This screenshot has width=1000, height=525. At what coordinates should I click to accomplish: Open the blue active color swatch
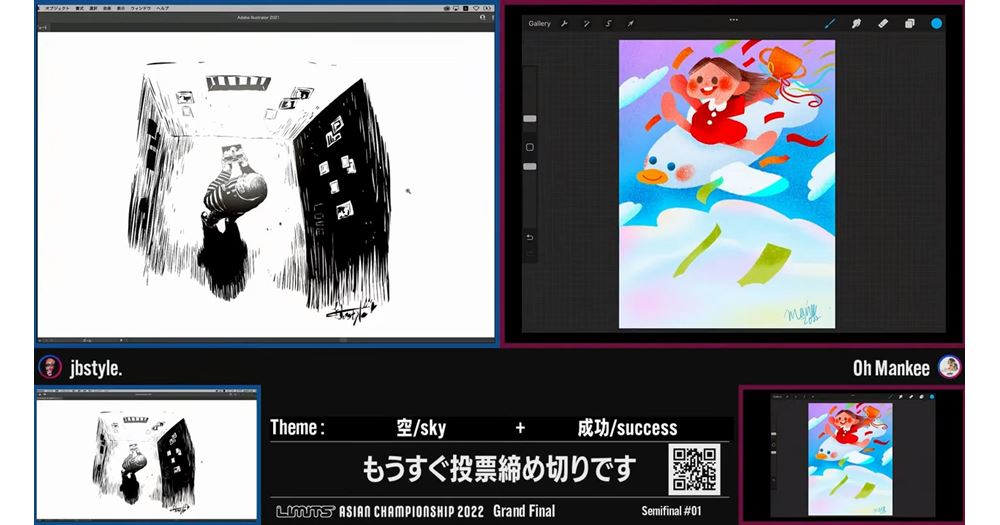937,23
